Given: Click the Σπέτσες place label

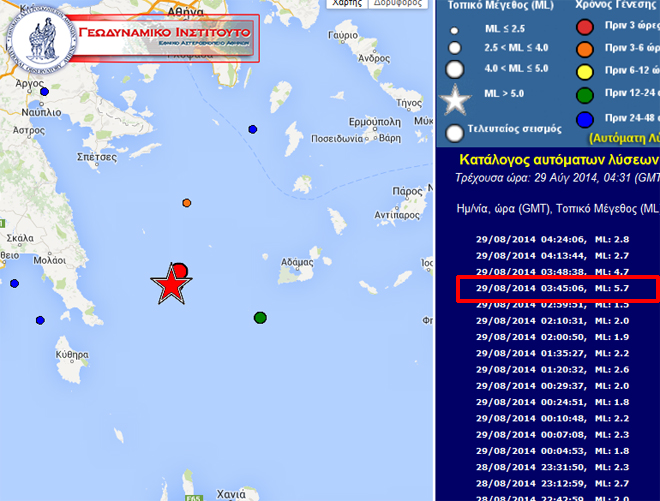Looking at the screenshot, I should point(97,157).
